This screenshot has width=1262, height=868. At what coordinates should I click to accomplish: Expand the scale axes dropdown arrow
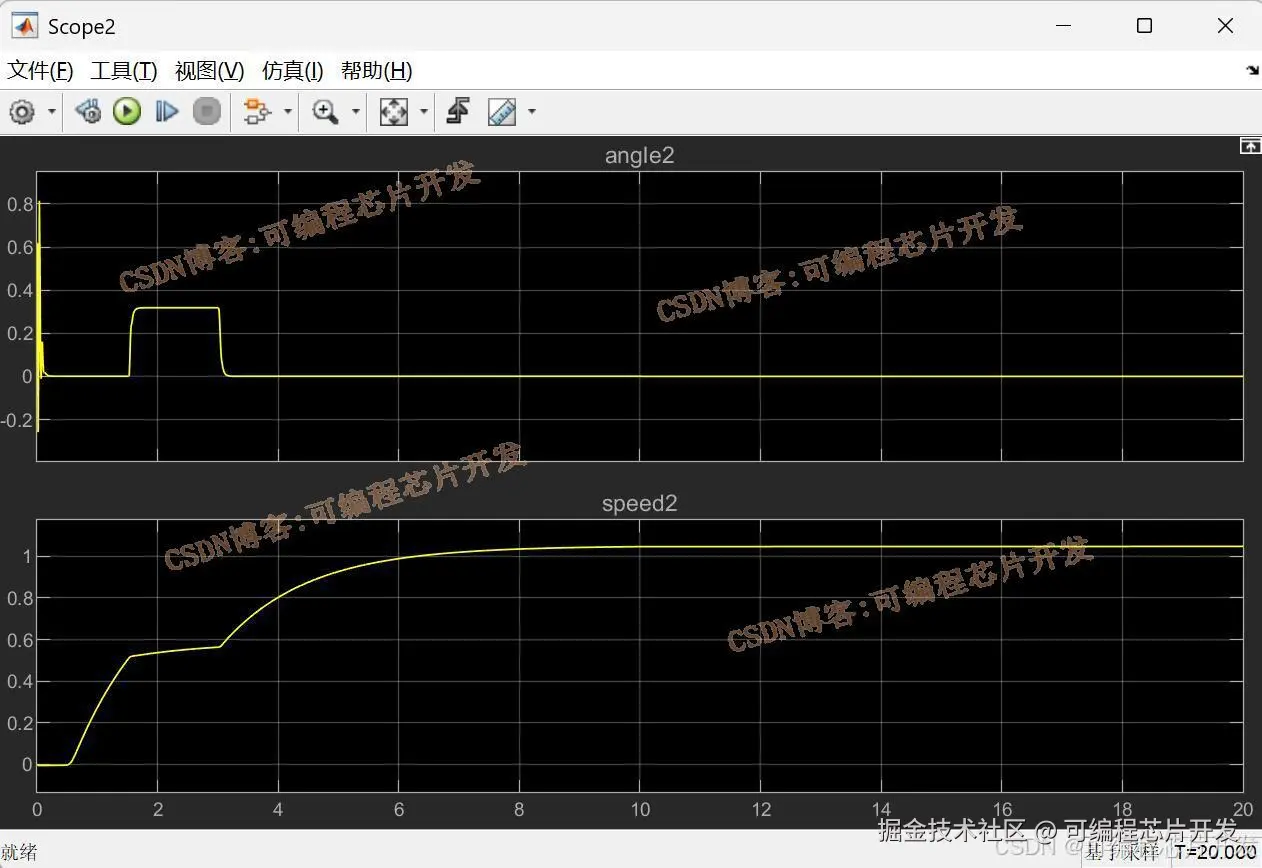[x=424, y=112]
